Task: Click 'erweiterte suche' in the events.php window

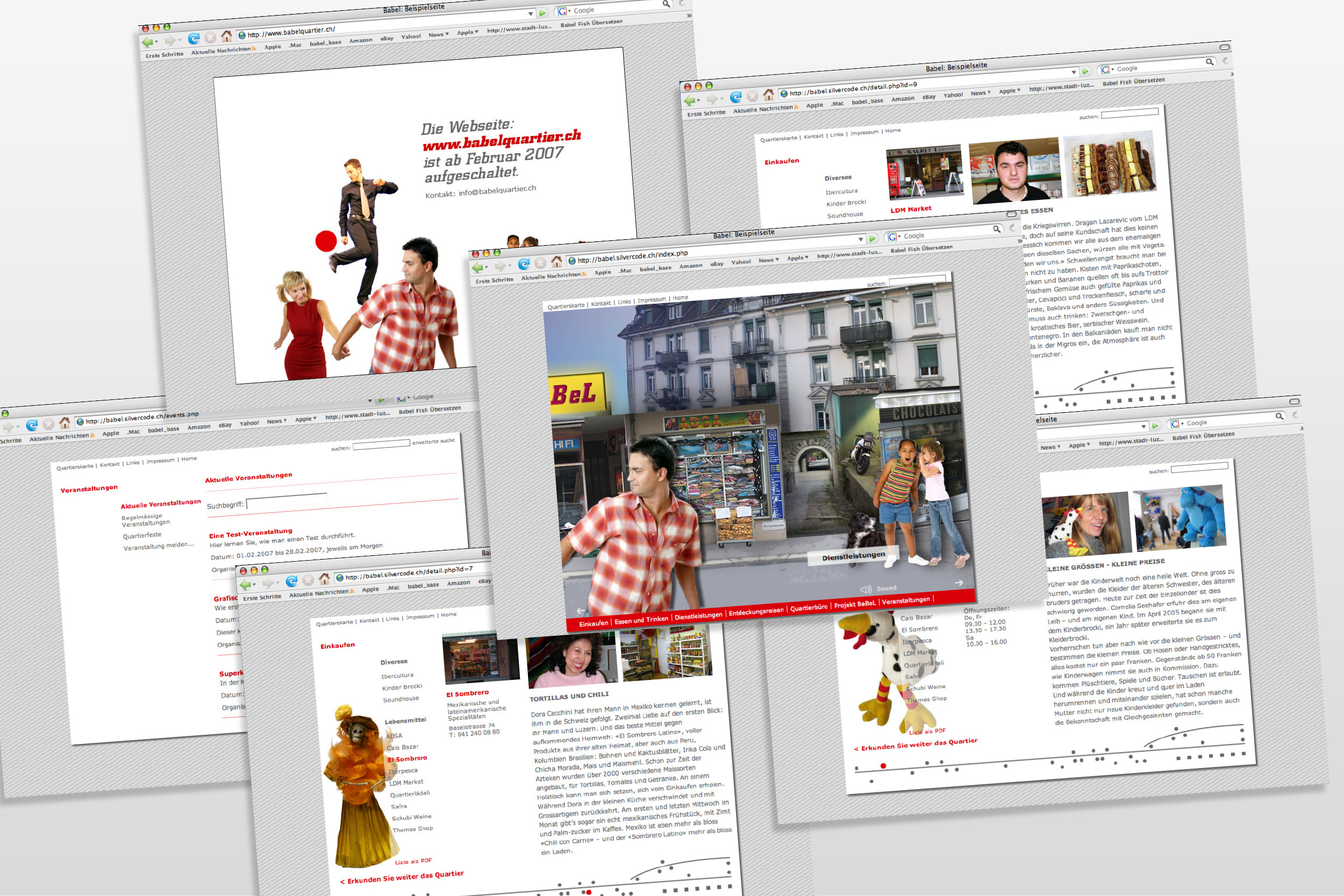Action: 433,441
